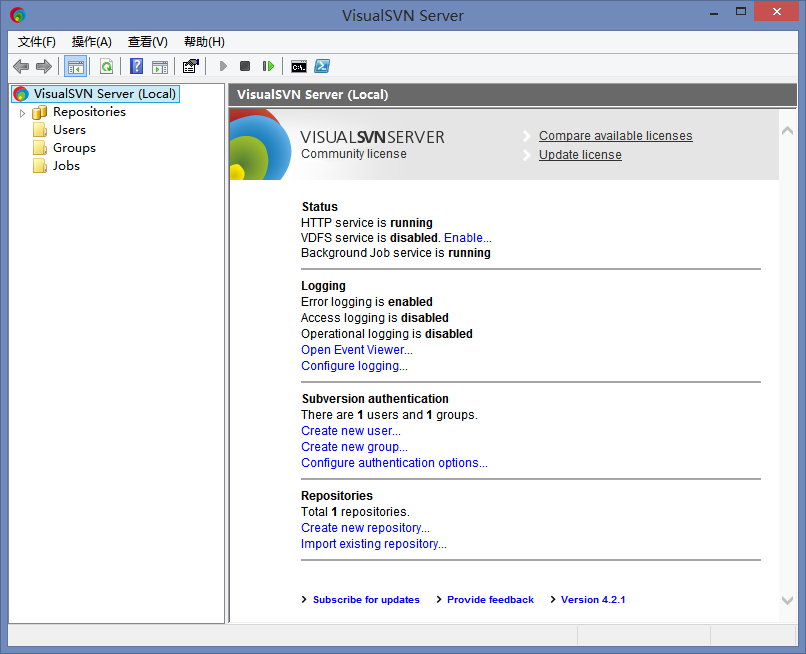Click the Users folder icon
Image resolution: width=806 pixels, height=654 pixels.
(x=40, y=130)
